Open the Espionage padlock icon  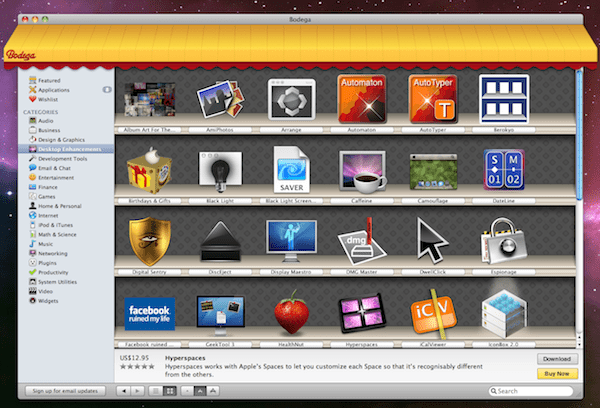[504, 241]
